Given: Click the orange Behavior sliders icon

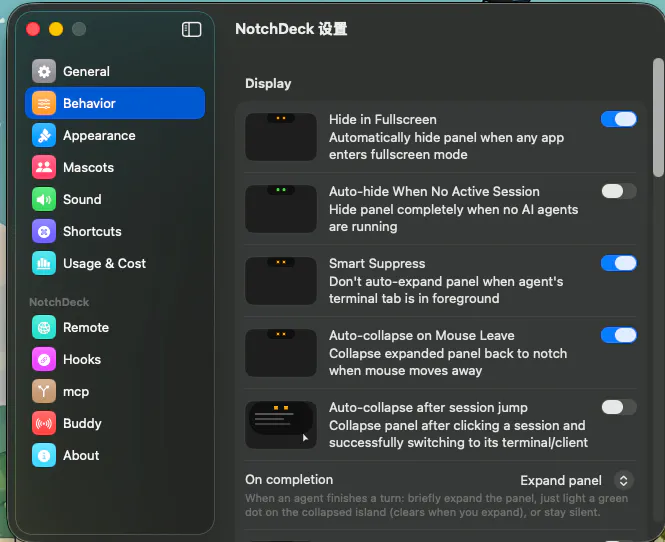Looking at the screenshot, I should 44,103.
